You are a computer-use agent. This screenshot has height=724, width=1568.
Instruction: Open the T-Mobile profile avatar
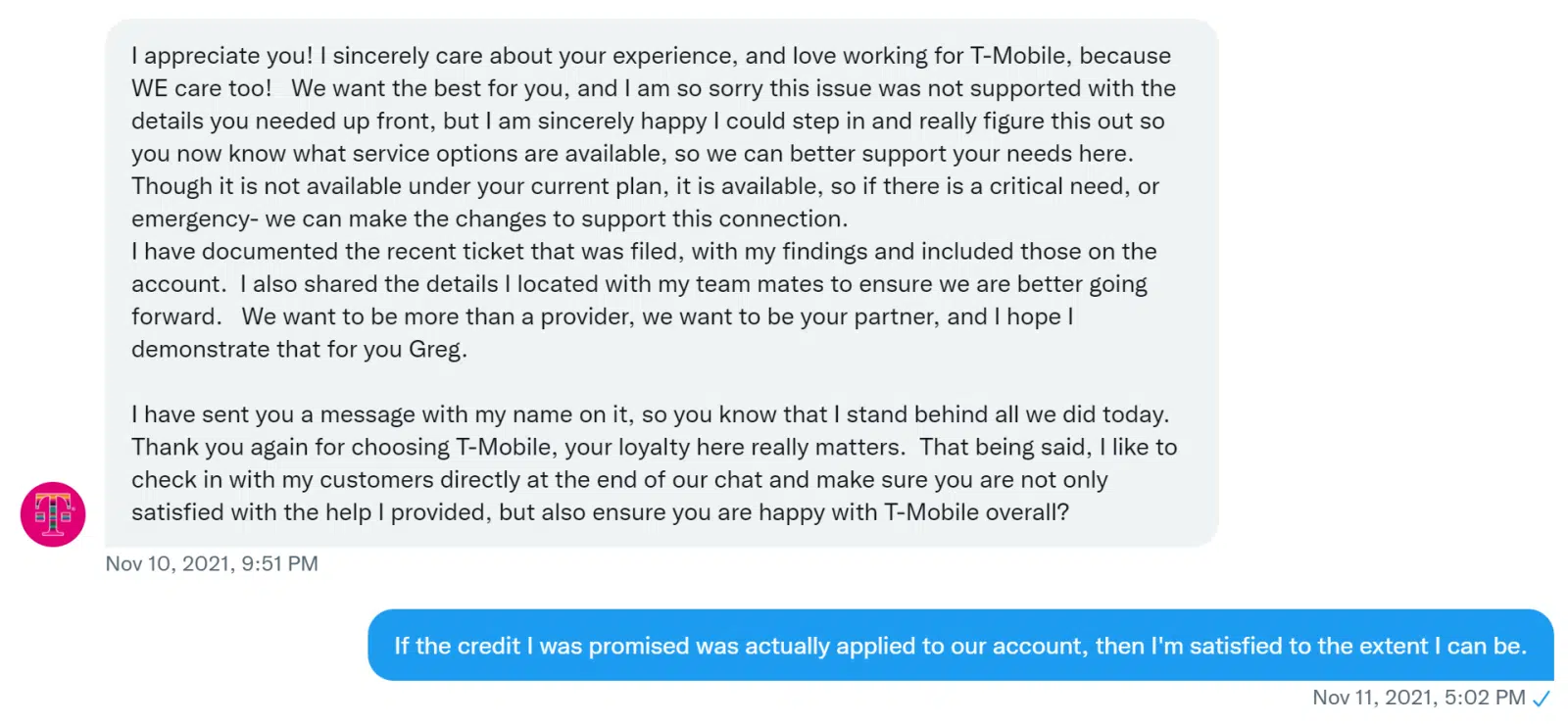pyautogui.click(x=53, y=514)
